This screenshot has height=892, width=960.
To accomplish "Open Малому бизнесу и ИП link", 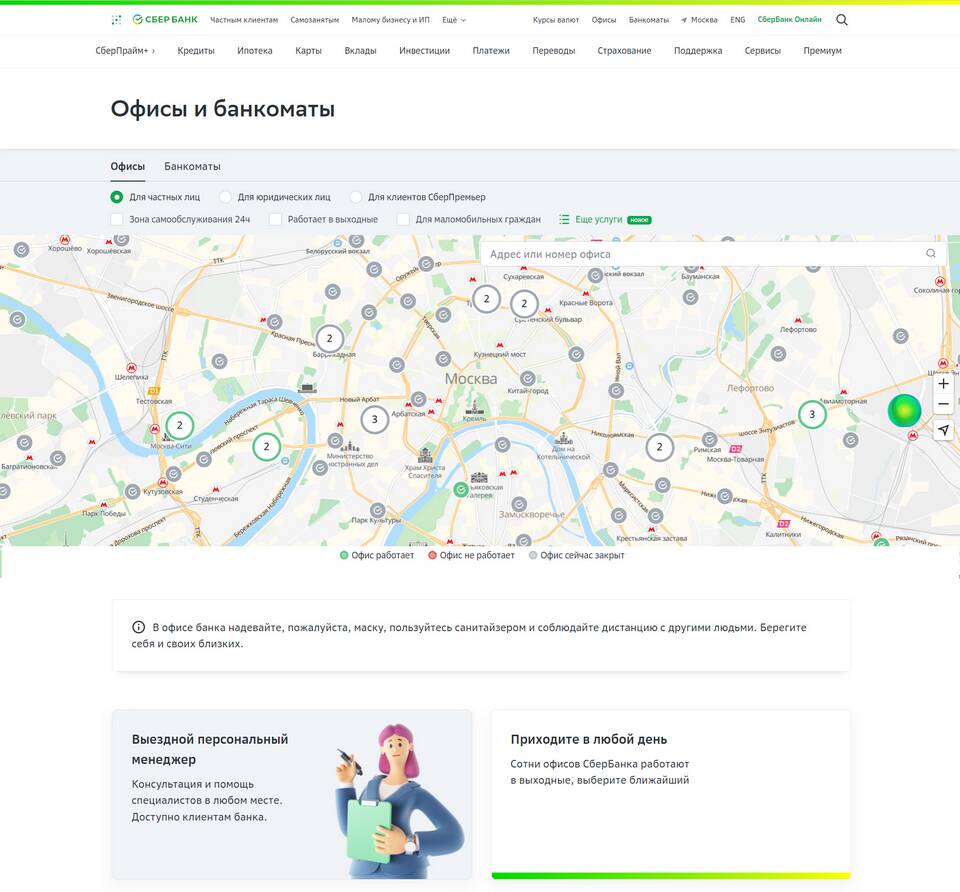I will click(391, 20).
